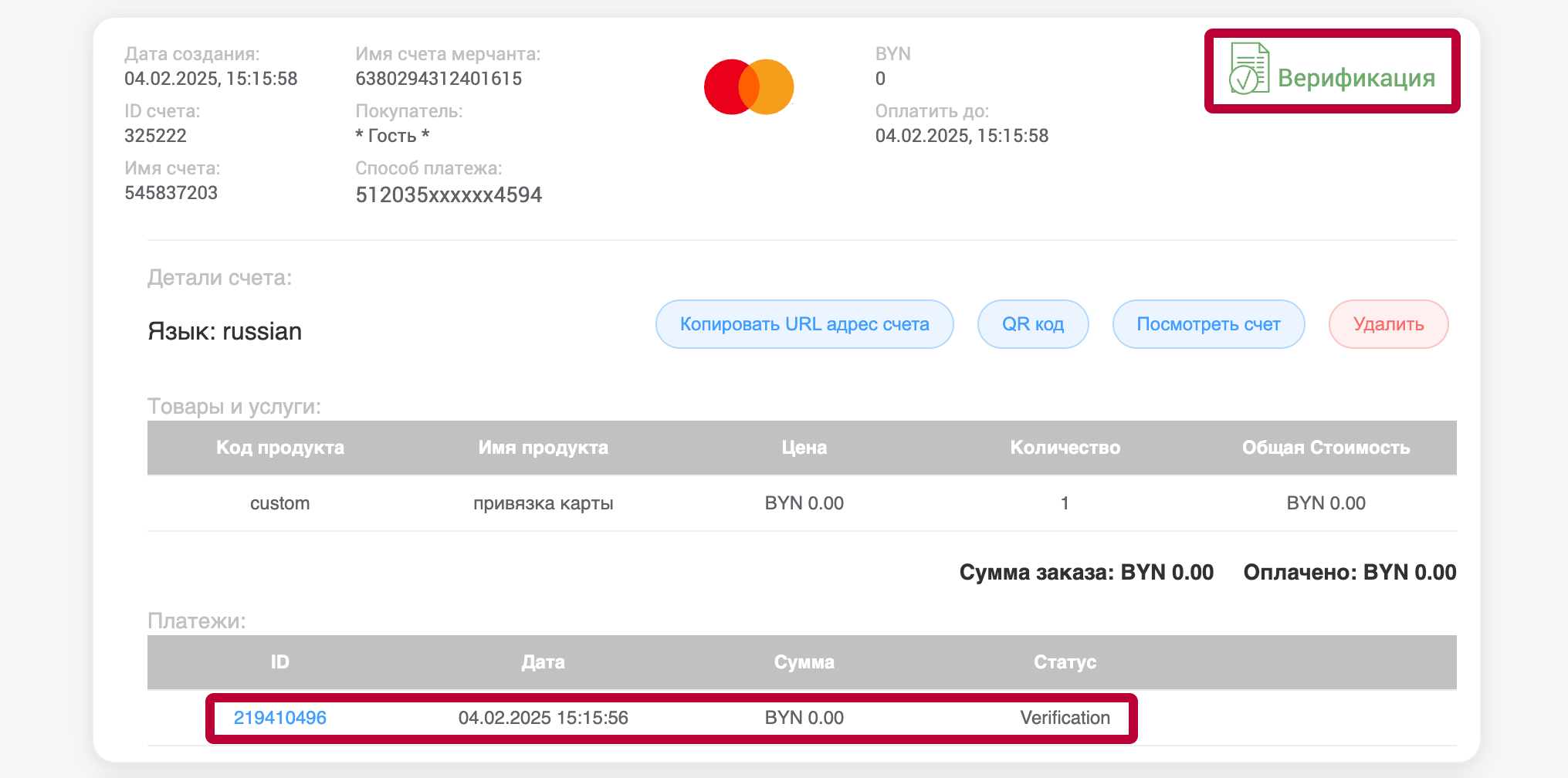This screenshot has height=778, width=1568.
Task: Delete the invoice using Удалить
Action: coord(1388,324)
